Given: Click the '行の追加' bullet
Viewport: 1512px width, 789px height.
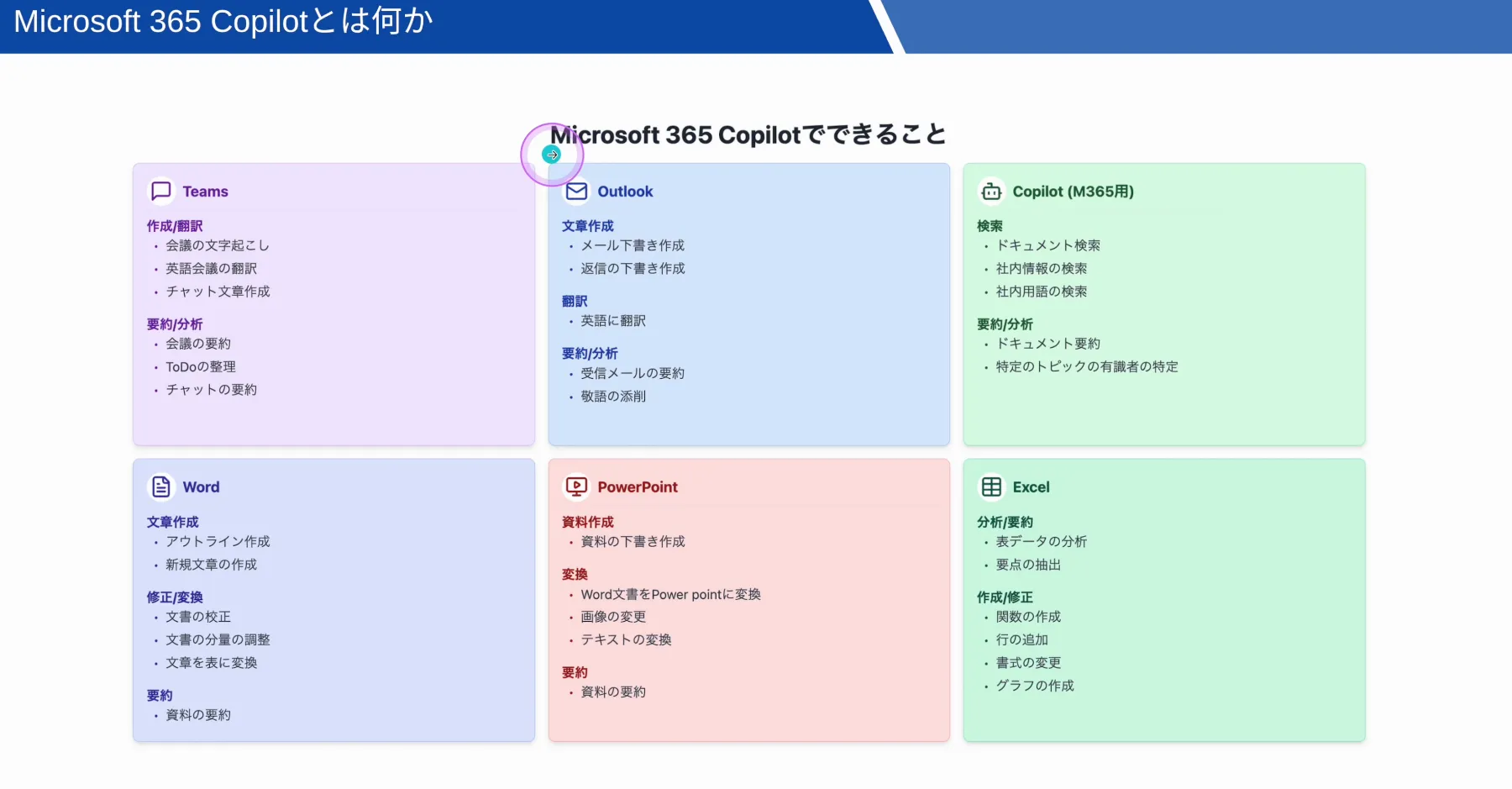Looking at the screenshot, I should (x=1022, y=639).
